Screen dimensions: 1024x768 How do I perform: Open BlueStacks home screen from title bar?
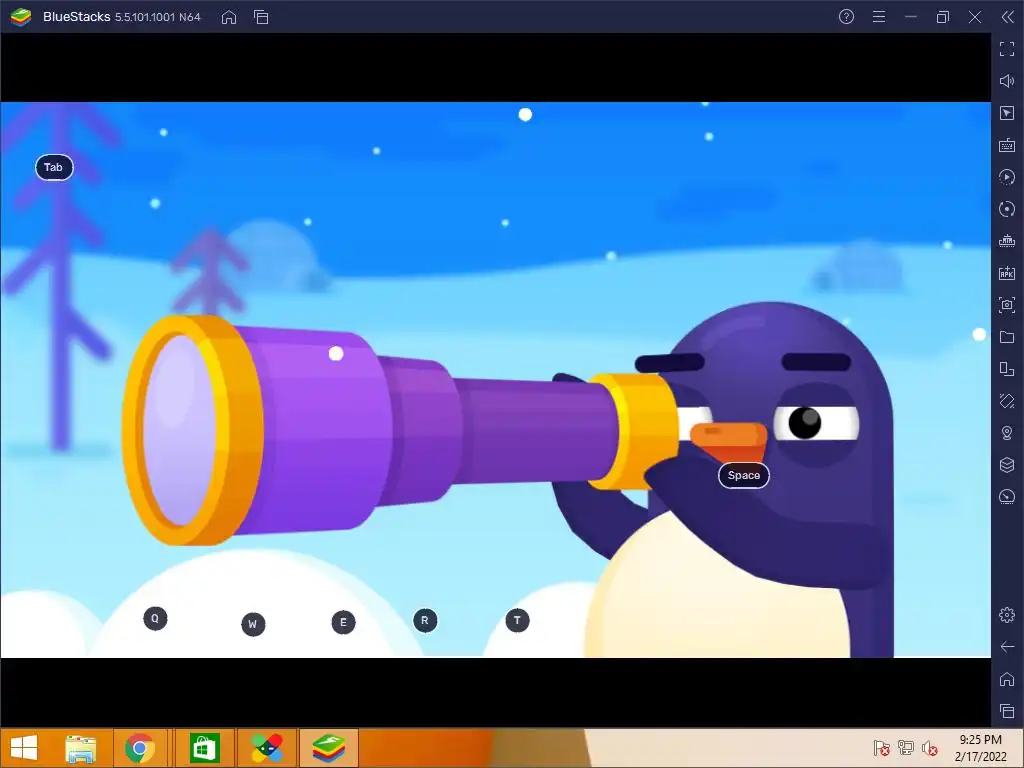point(229,17)
